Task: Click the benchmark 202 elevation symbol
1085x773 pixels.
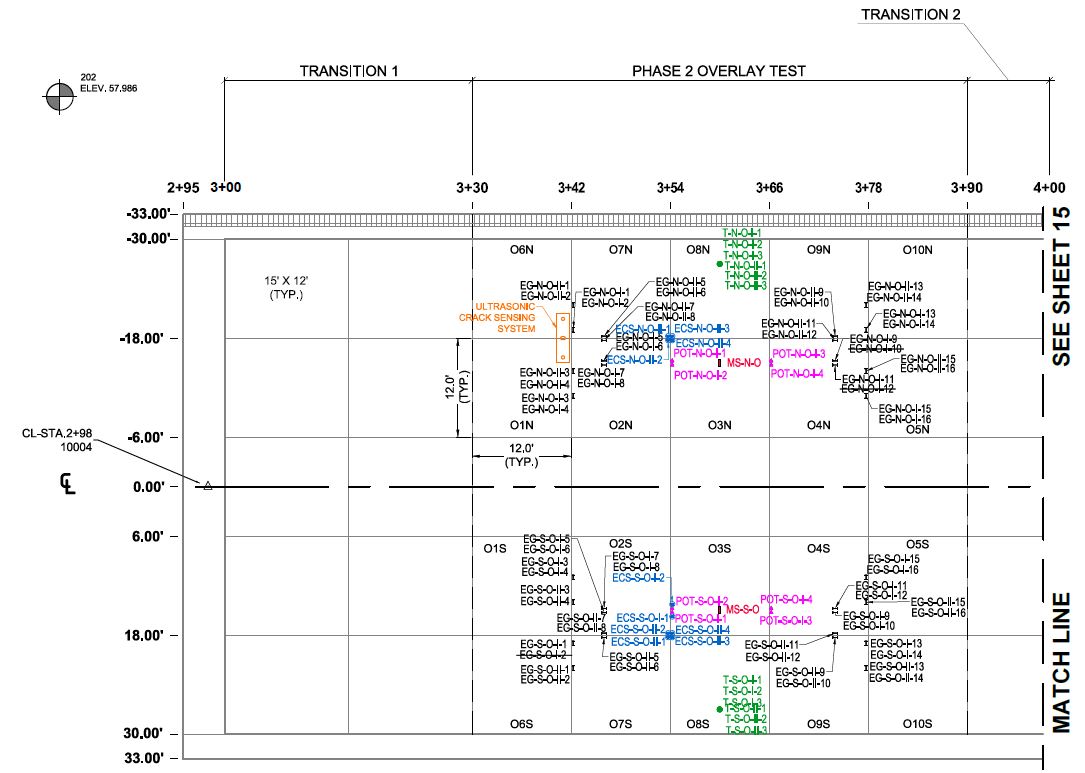Action: pyautogui.click(x=59, y=99)
